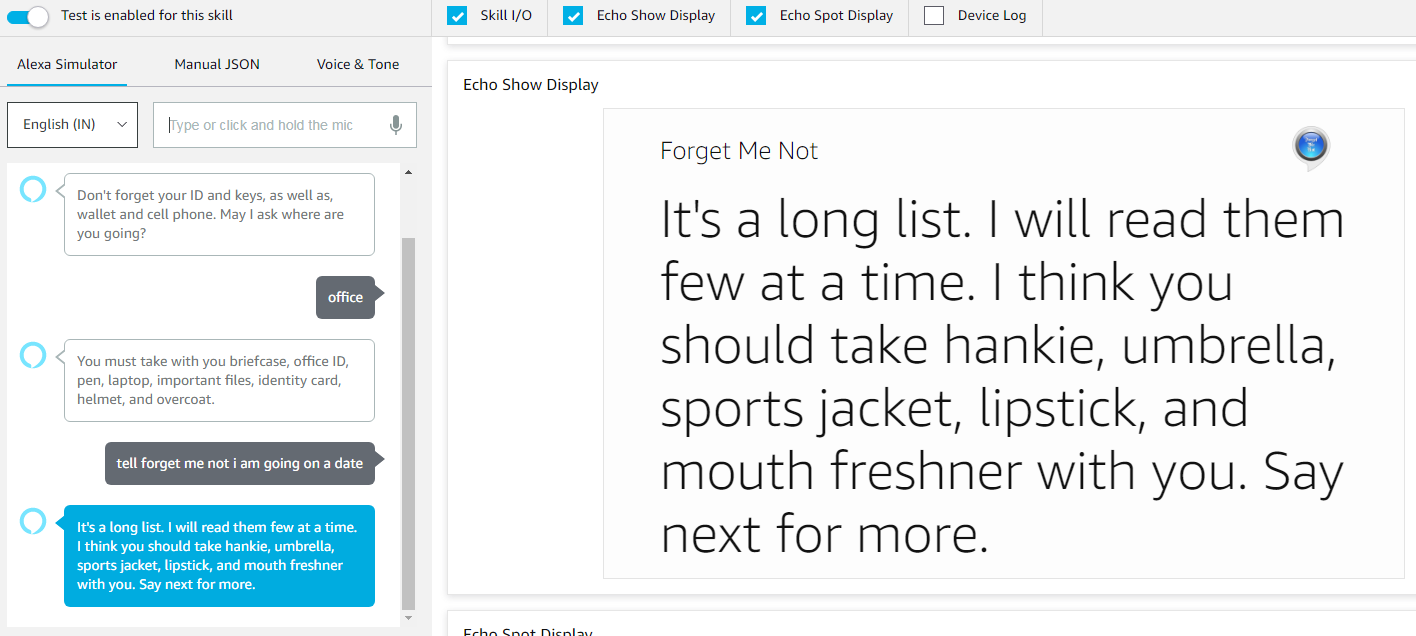Uncheck the Echo Spot Display checkbox
This screenshot has height=636, width=1416.
[x=756, y=16]
